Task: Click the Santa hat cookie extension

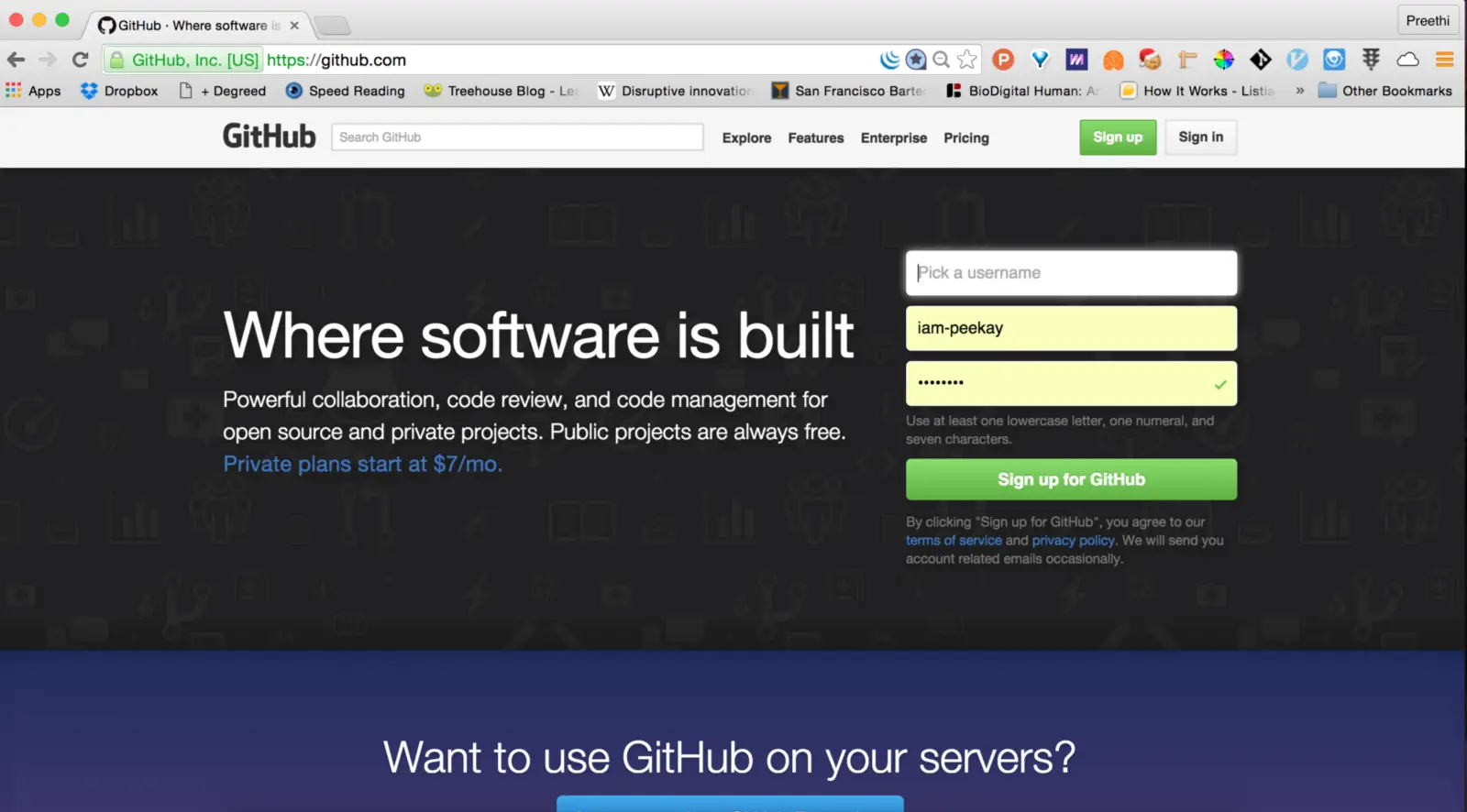Action: tap(1150, 60)
